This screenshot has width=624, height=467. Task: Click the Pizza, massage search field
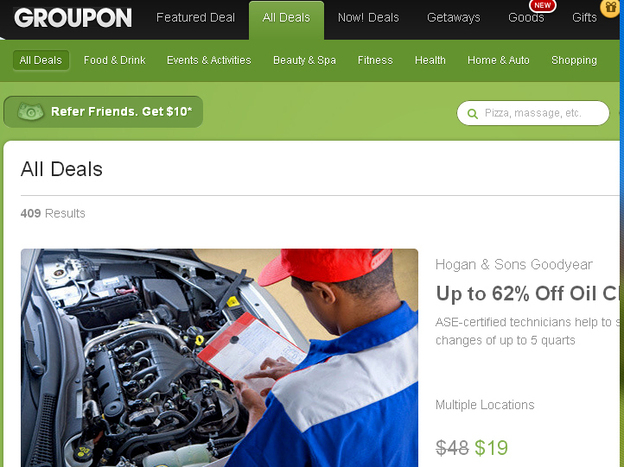[x=533, y=113]
